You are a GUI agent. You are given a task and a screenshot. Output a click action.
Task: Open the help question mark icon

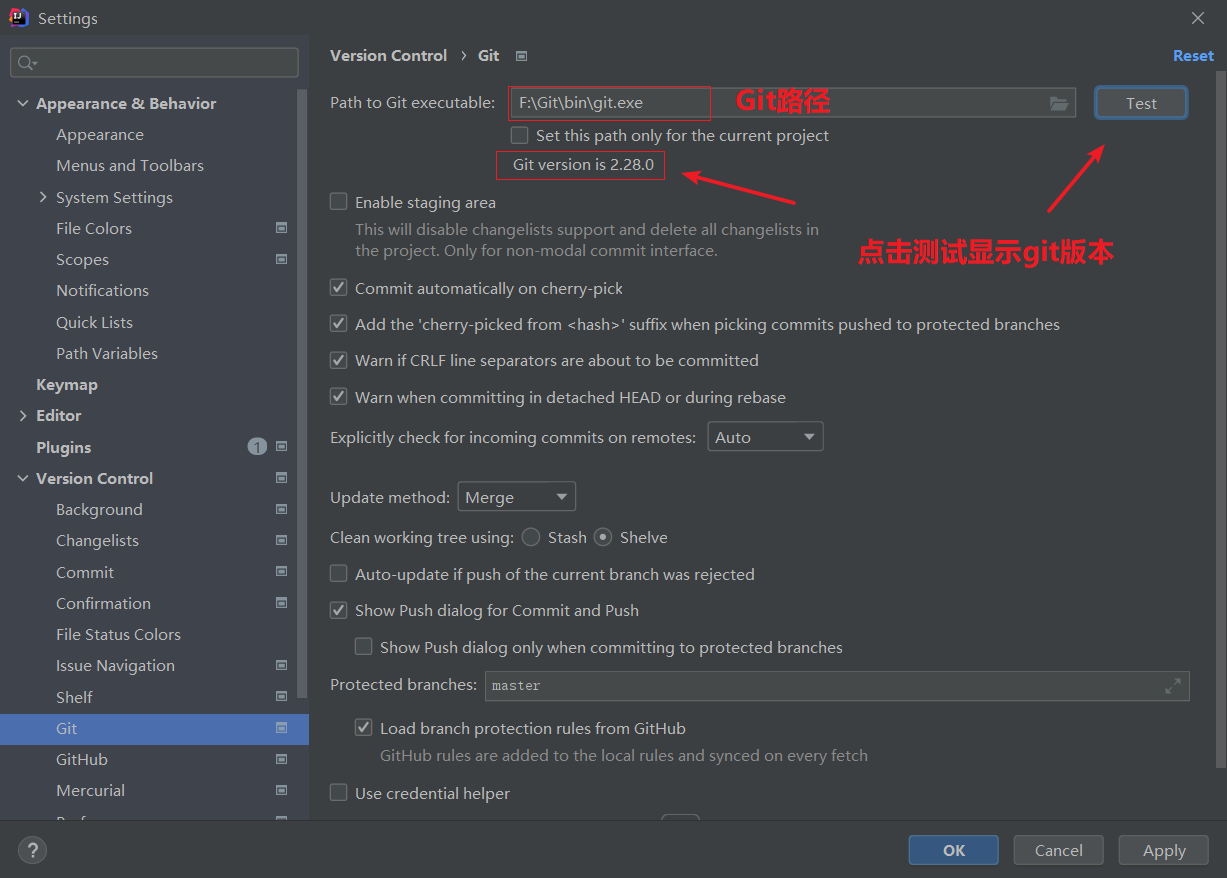32,850
